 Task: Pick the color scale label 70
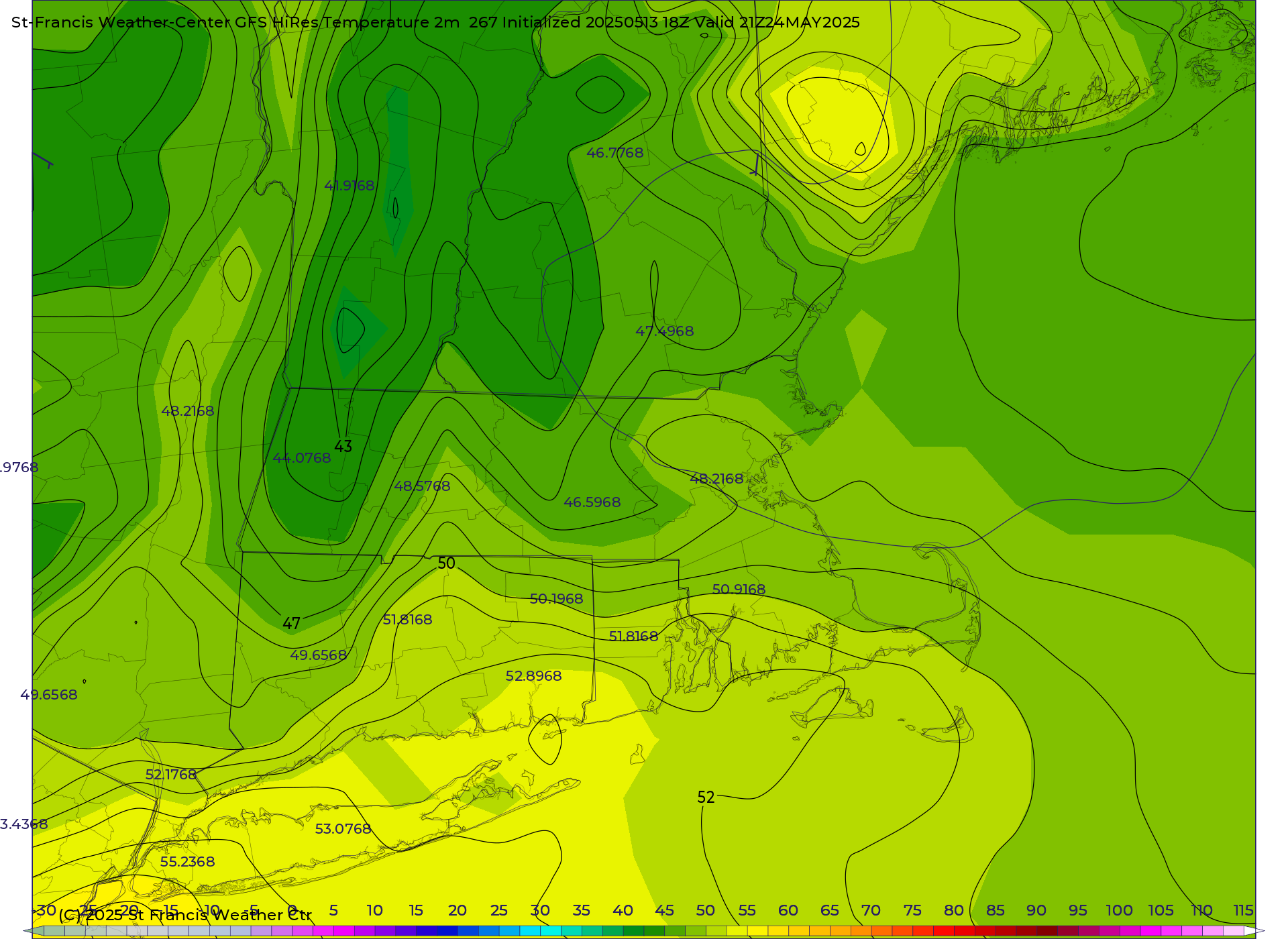point(871,911)
